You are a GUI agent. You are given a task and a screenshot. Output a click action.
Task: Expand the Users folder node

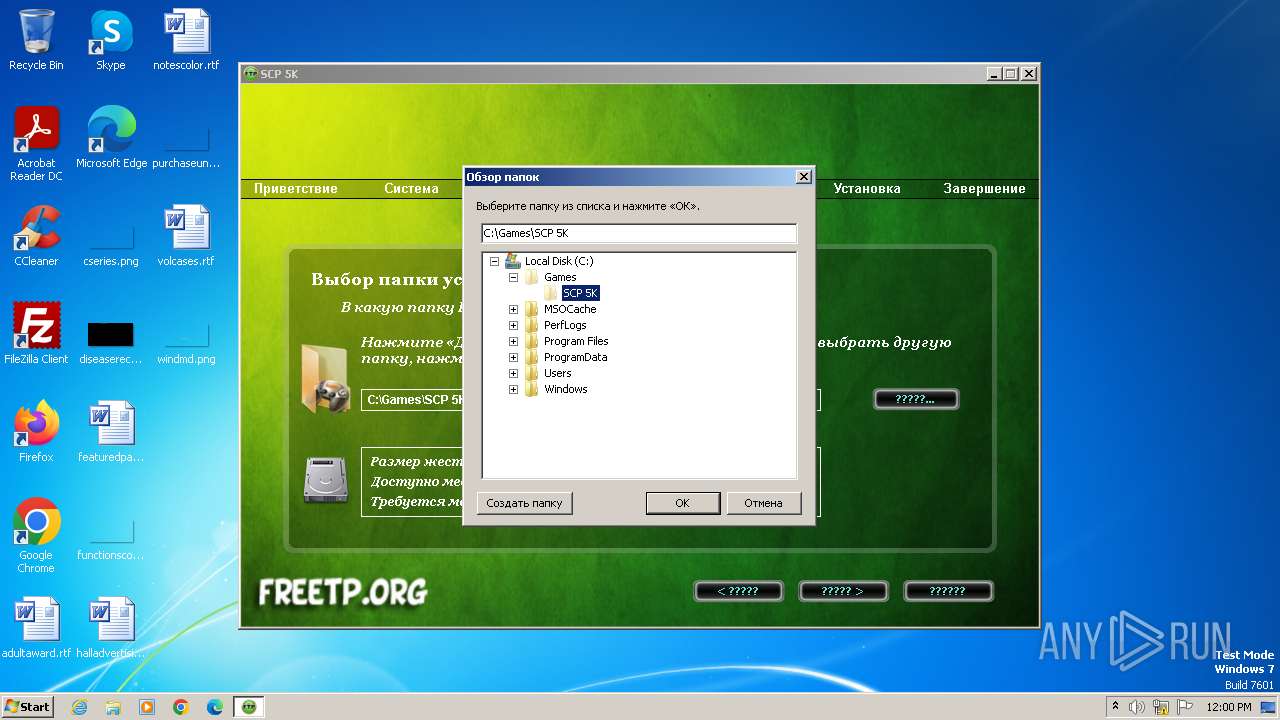(513, 373)
